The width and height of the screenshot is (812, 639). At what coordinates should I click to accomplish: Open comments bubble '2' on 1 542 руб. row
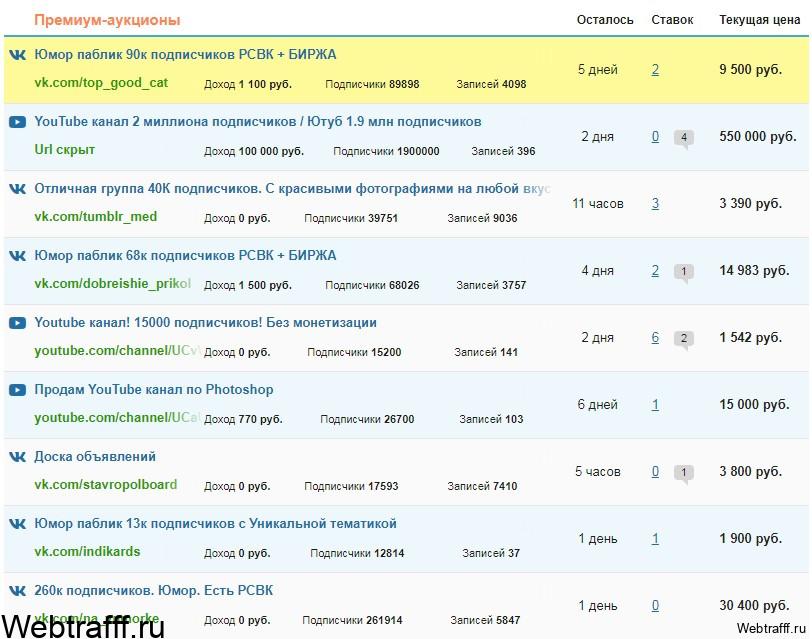click(684, 339)
